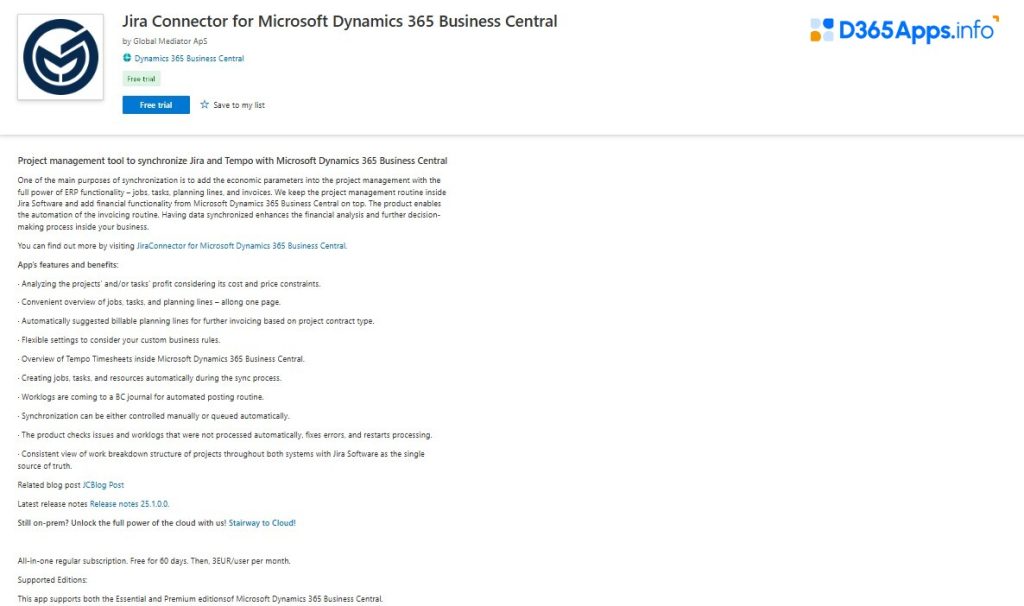
Task: Click the 'Worklogs are coming to a BC journal' line
Action: [x=141, y=397]
